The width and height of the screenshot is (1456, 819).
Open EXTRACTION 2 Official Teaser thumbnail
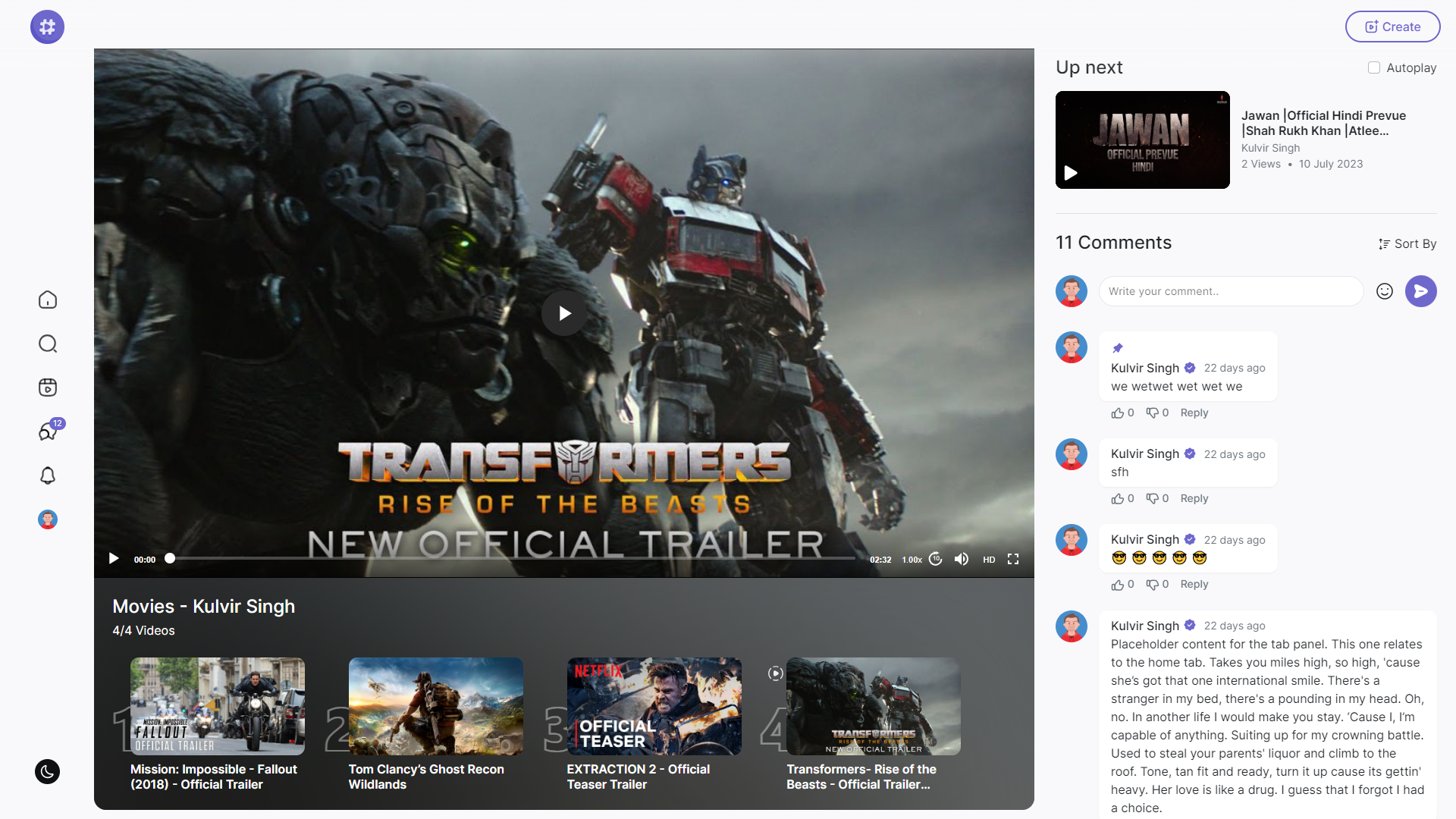click(654, 706)
